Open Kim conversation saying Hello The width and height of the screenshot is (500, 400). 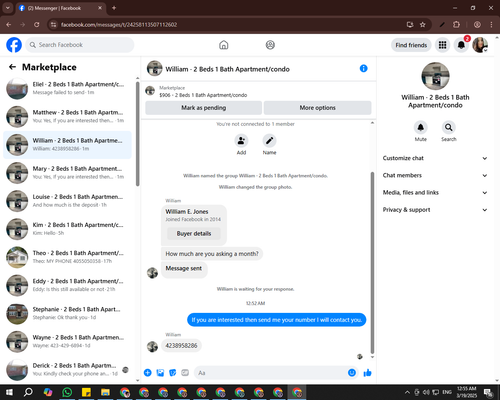click(67, 229)
